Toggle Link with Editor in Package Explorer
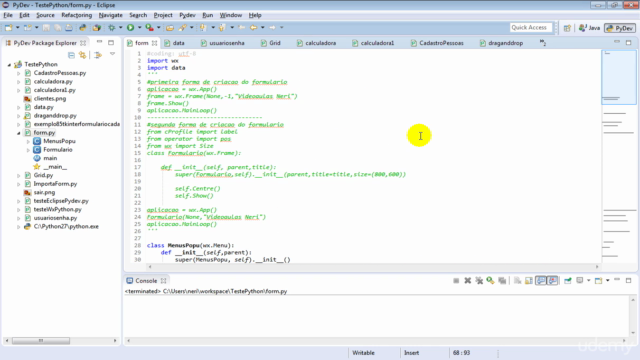This screenshot has width=640, height=360. click(x=83, y=55)
